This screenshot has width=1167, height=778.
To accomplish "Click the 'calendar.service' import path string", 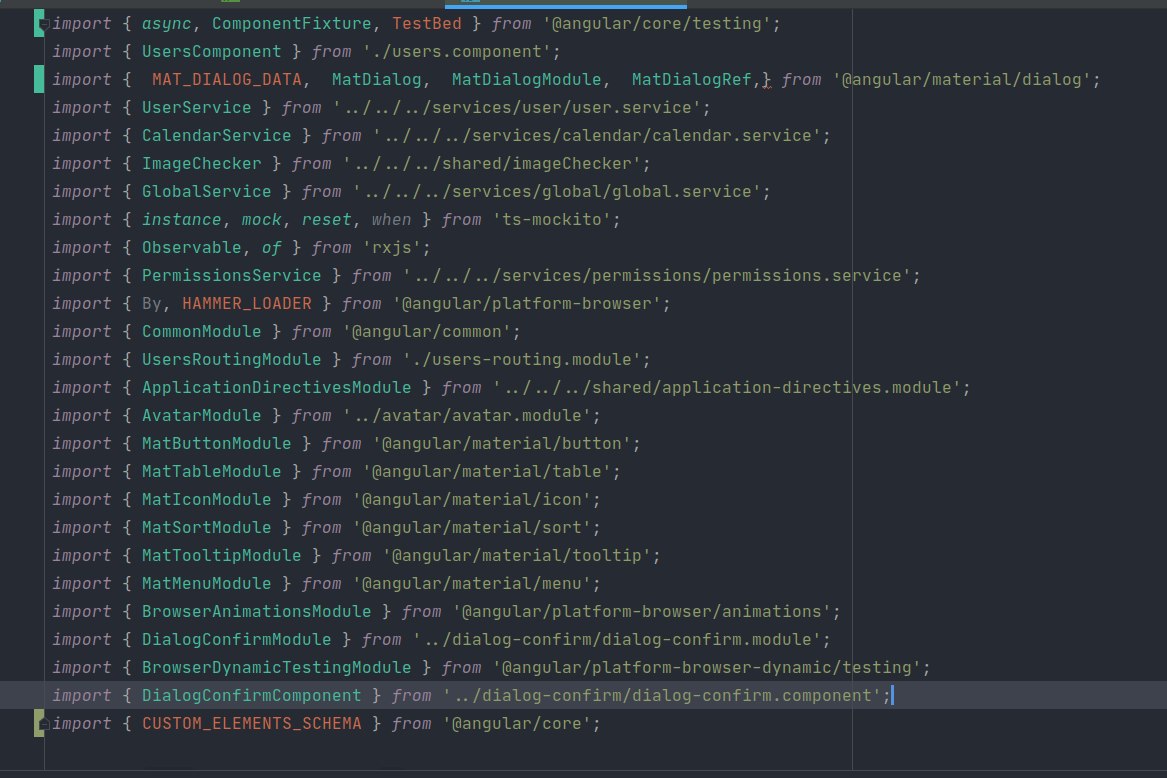I will [597, 135].
